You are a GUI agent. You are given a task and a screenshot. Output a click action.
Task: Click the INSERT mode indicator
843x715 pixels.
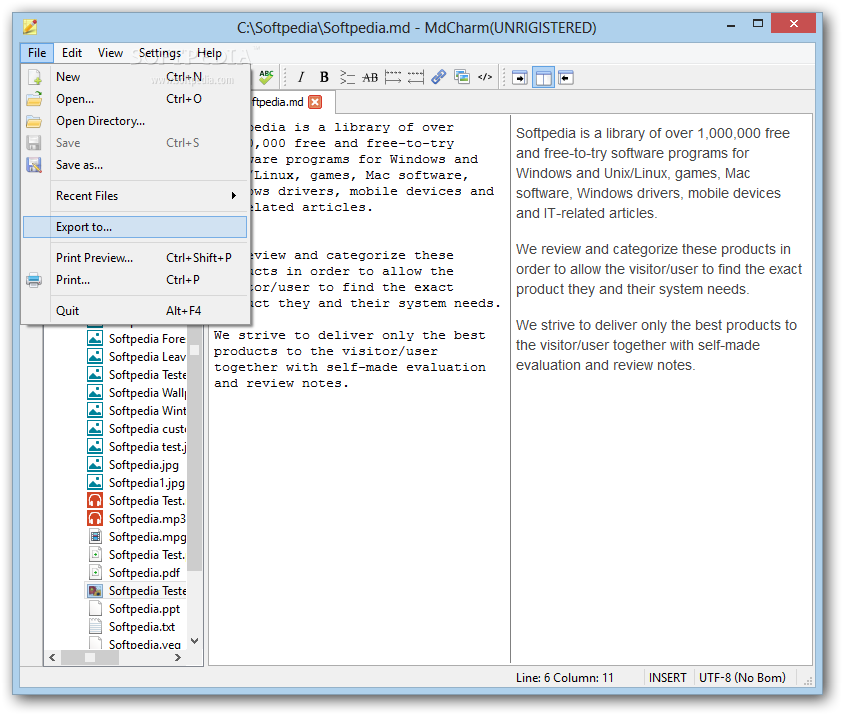point(667,678)
